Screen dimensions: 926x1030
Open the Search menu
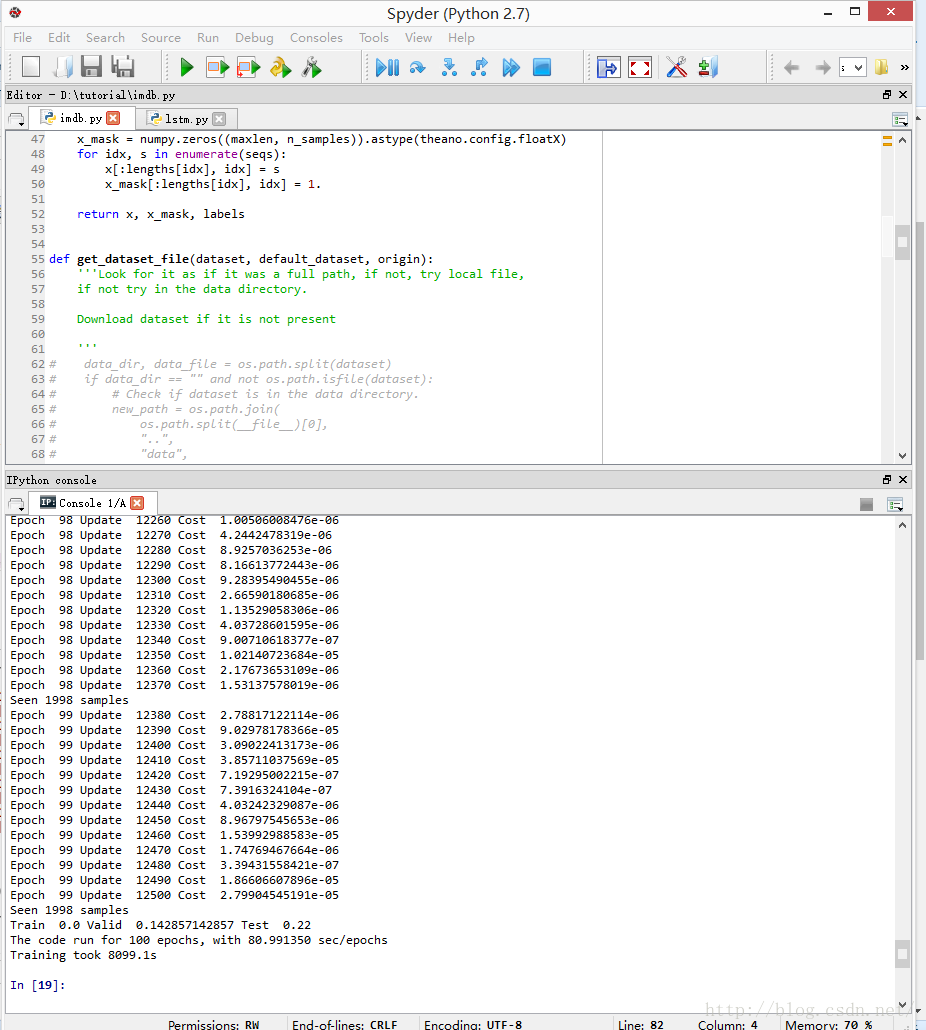click(105, 37)
